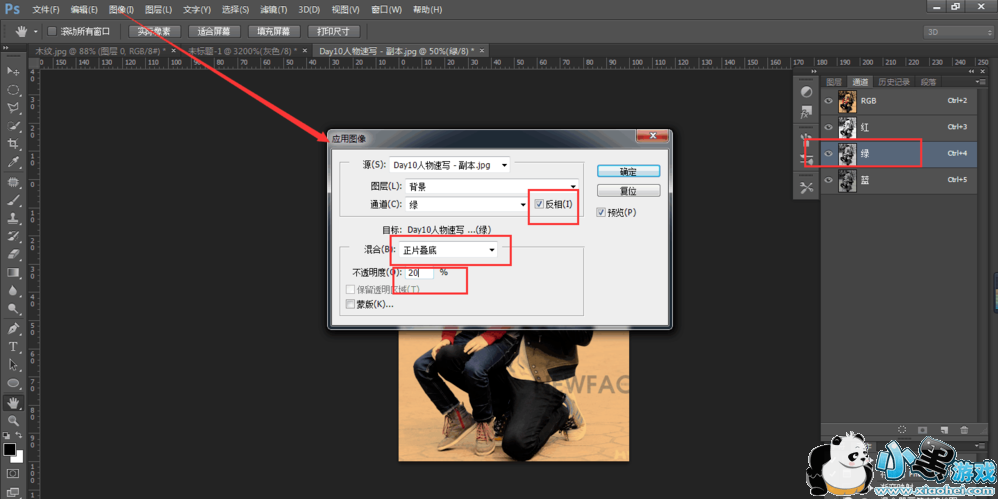Viewport: 998px width, 499px height.
Task: Save selection as channel icon
Action: pos(923,430)
